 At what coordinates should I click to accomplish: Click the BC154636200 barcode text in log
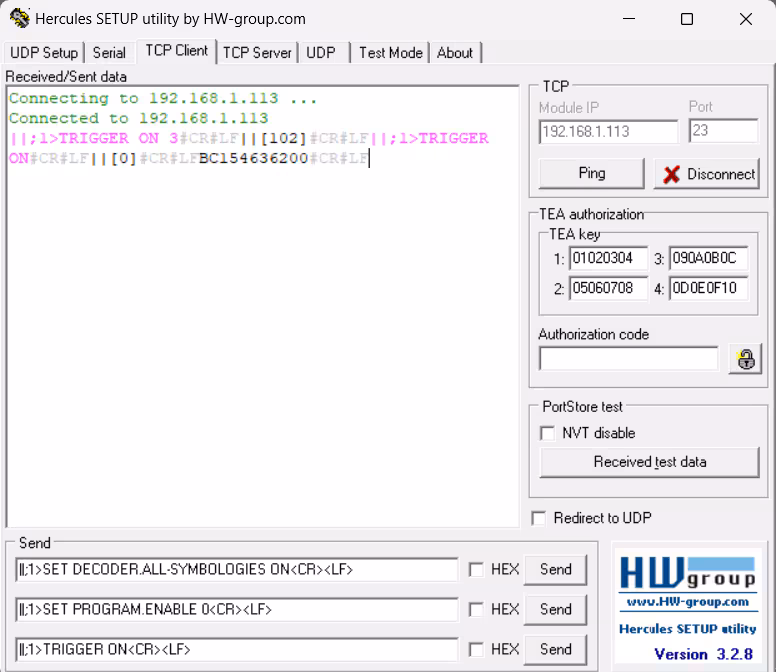(x=254, y=158)
